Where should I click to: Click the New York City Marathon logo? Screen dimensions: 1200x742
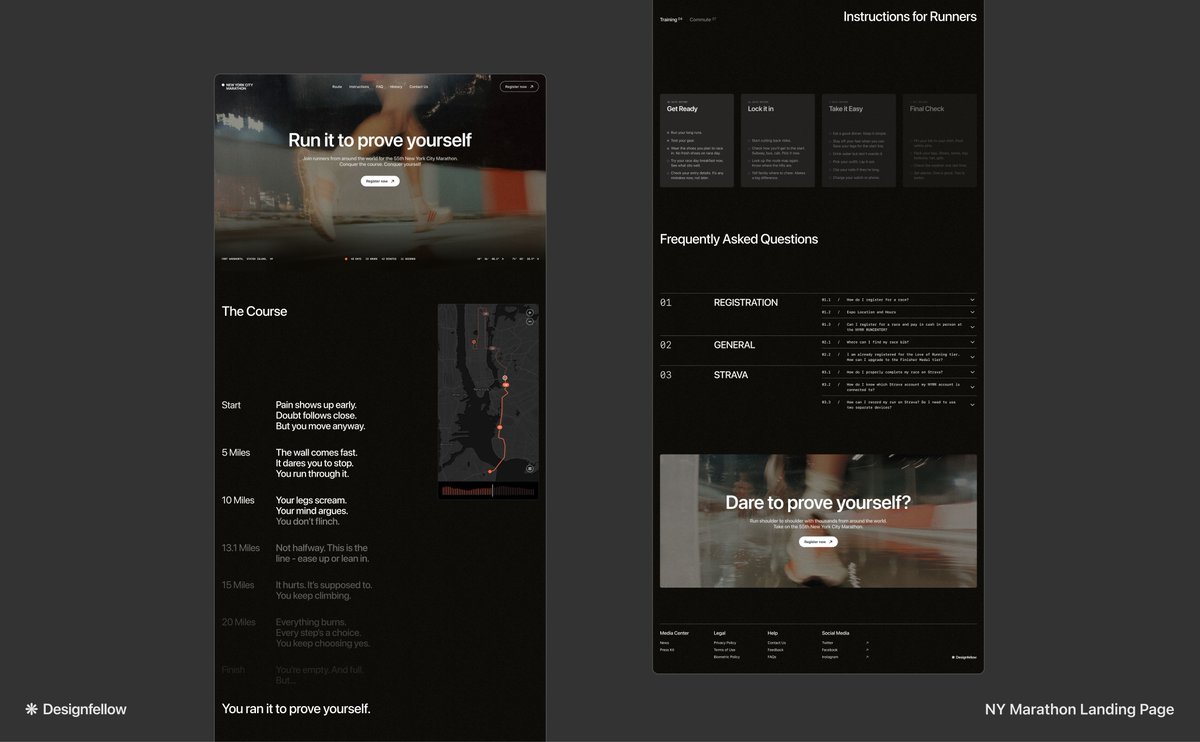[238, 86]
